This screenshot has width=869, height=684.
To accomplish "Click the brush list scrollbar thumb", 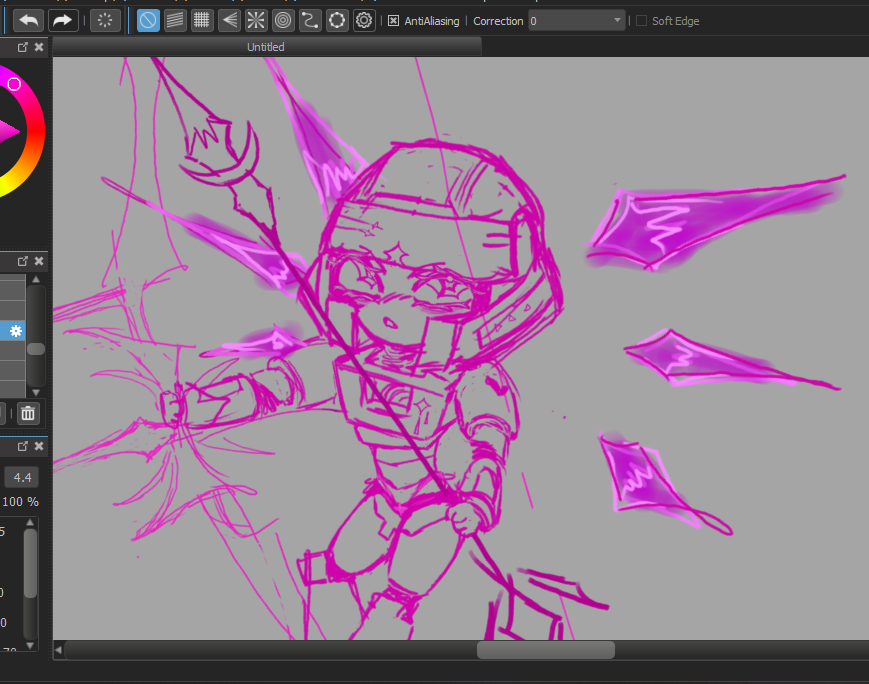I will coord(30,563).
